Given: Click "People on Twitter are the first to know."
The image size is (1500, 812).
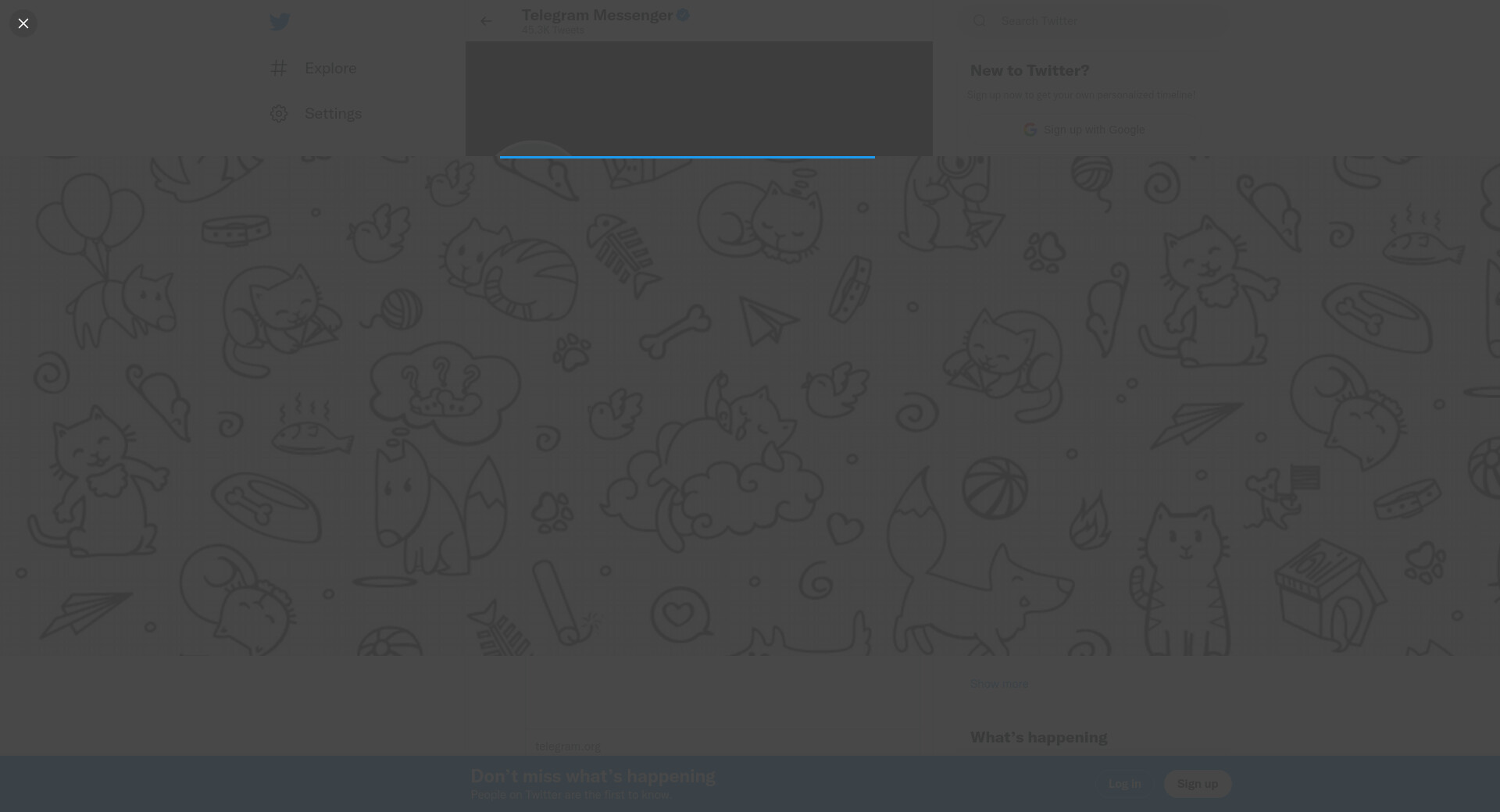Looking at the screenshot, I should click(x=571, y=795).
